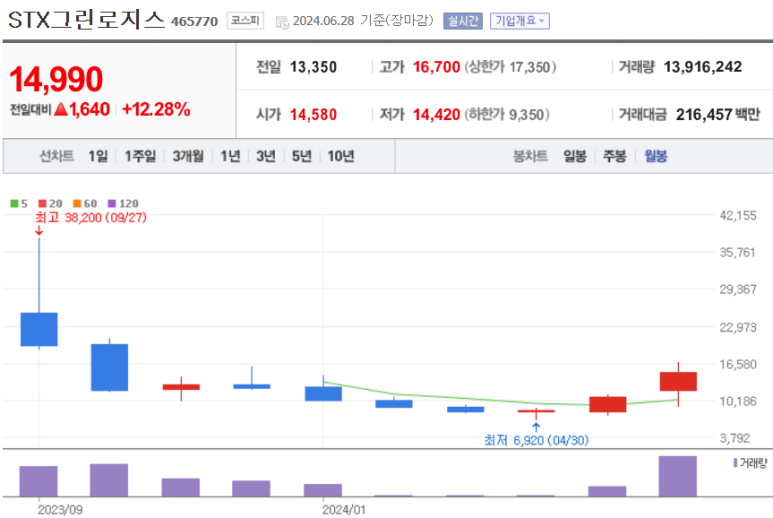Click the orange 60 moving average swatch
Viewport: 773px width, 518px height.
pyautogui.click(x=77, y=204)
